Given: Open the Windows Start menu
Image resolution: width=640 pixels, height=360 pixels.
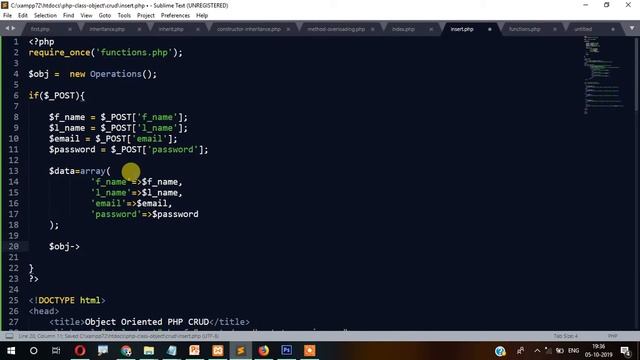Looking at the screenshot, I should click(x=11, y=351).
